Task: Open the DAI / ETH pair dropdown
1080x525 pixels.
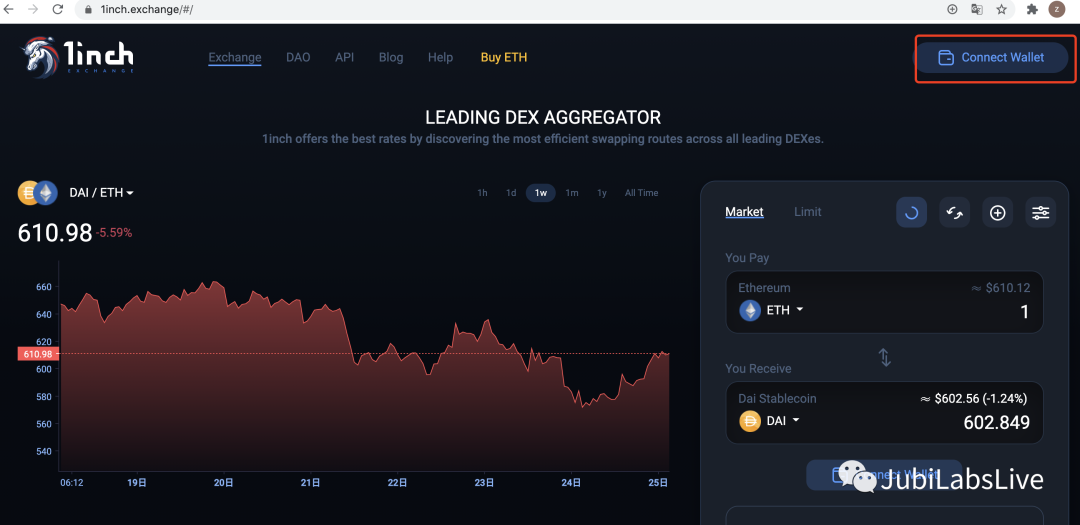Action: tap(101, 193)
